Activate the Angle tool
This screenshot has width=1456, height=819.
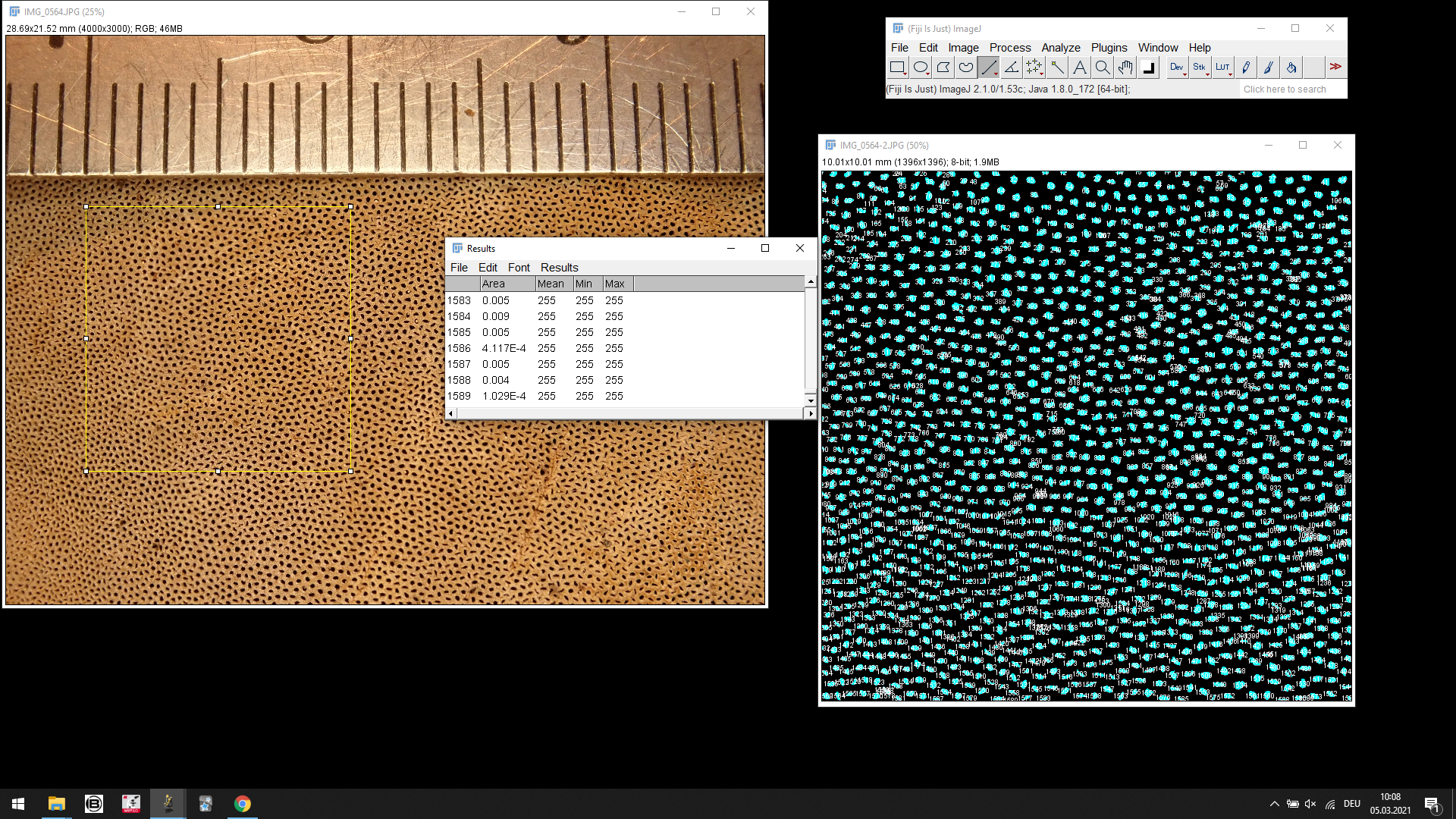tap(1011, 67)
